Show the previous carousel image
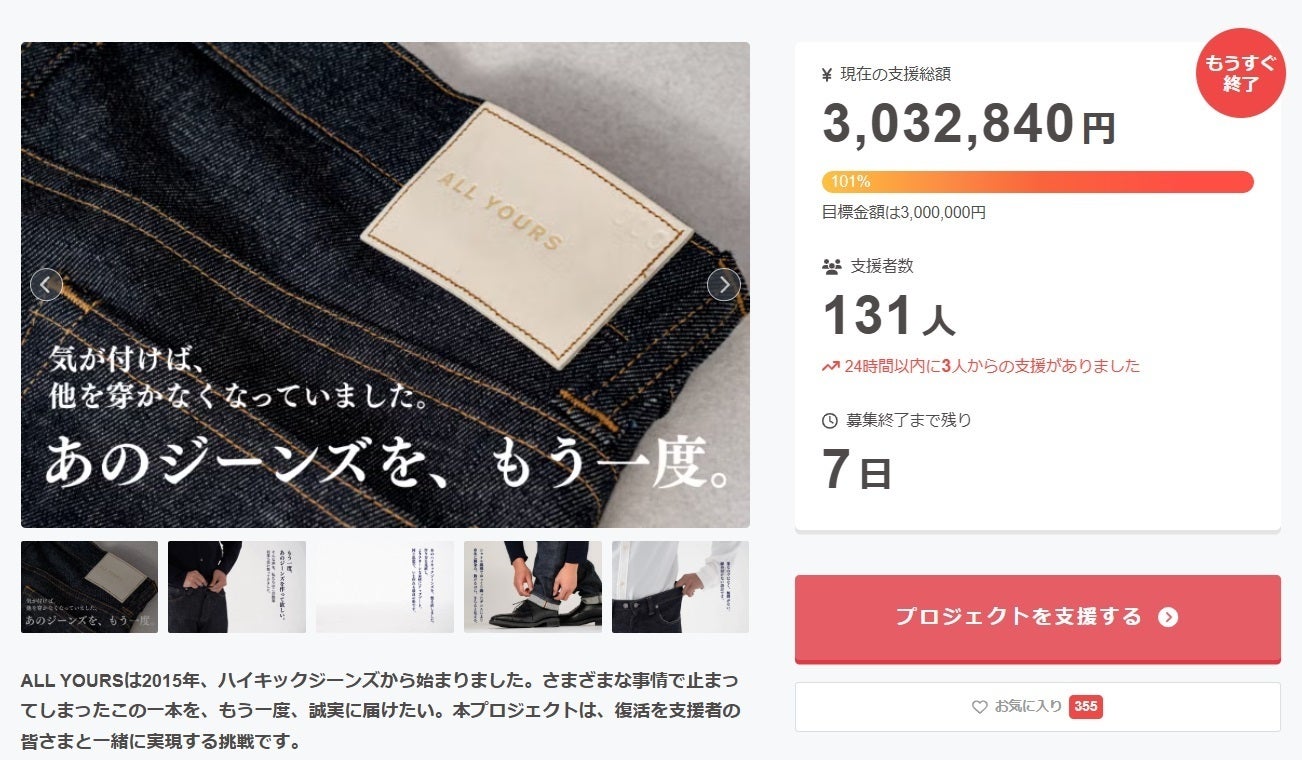Viewport: 1302px width, 760px height. click(x=46, y=285)
